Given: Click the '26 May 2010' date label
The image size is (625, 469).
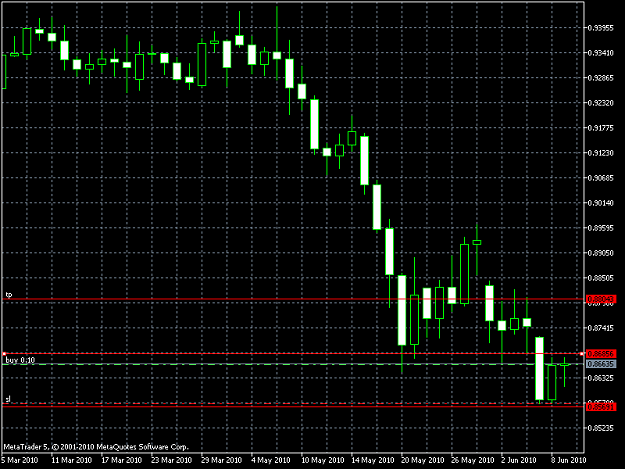Looking at the screenshot, I should (x=472, y=460).
